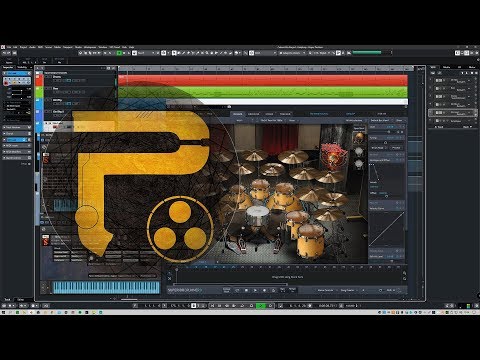Open the Windows Start menu
The image size is (480, 360).
coord(3,312)
